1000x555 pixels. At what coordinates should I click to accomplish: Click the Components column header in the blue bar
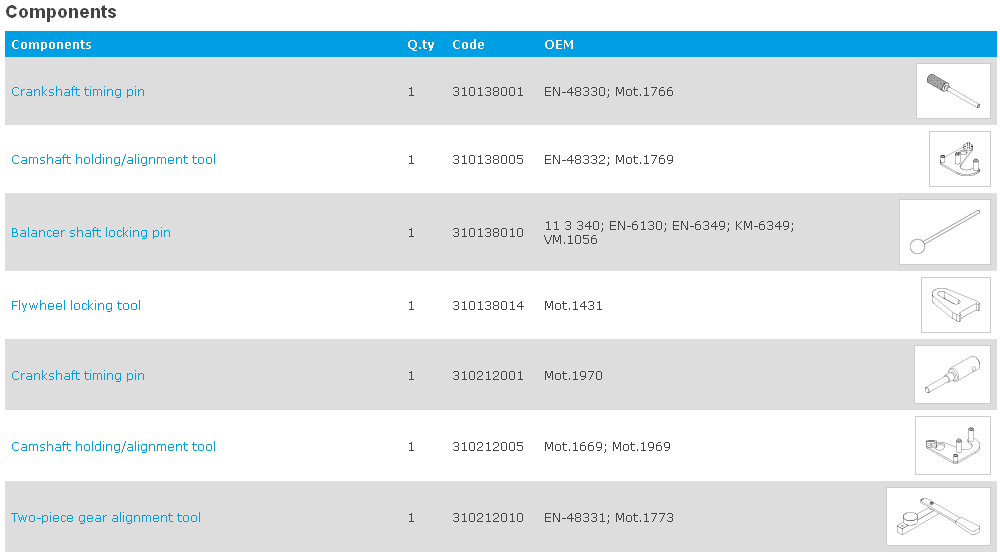coord(51,45)
